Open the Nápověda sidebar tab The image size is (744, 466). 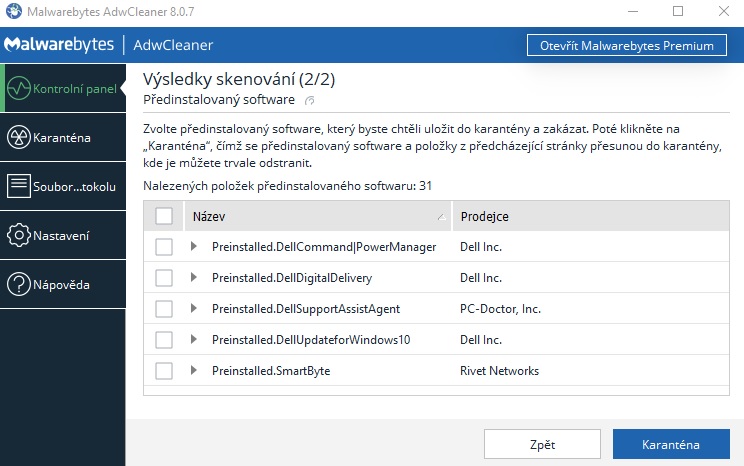pos(63,284)
